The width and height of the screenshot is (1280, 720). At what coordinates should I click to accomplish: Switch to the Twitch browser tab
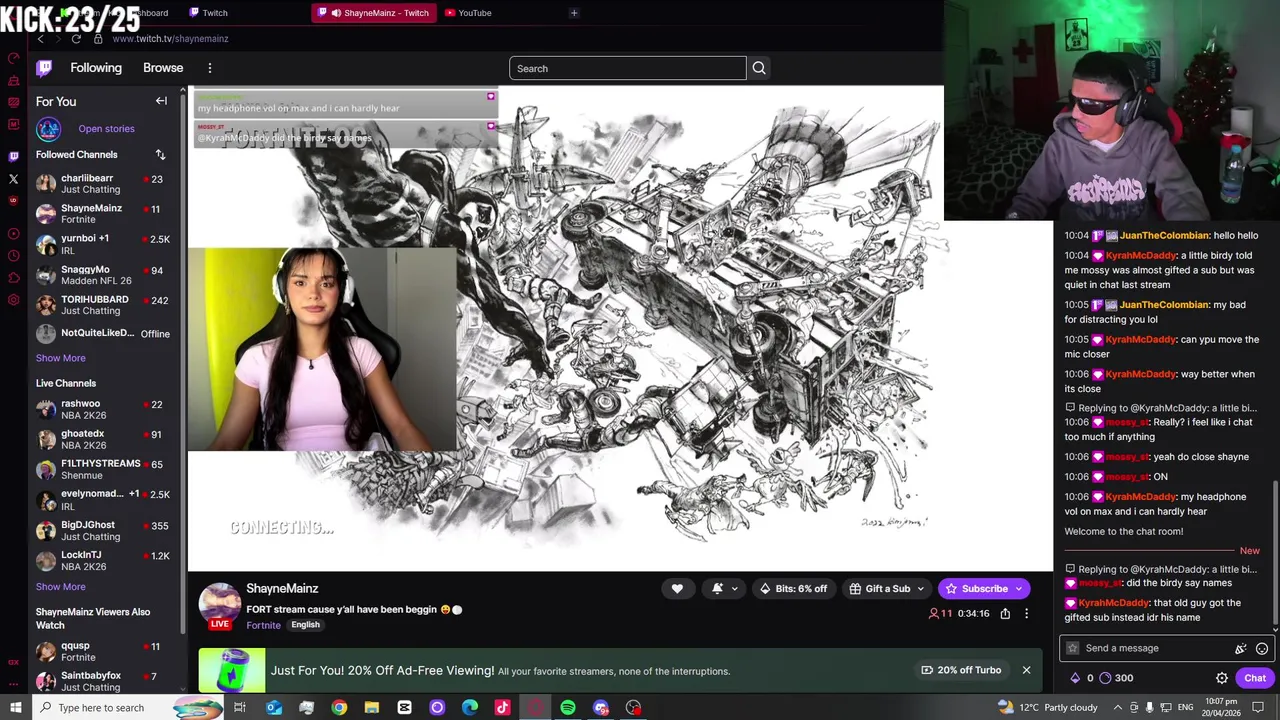[208, 13]
